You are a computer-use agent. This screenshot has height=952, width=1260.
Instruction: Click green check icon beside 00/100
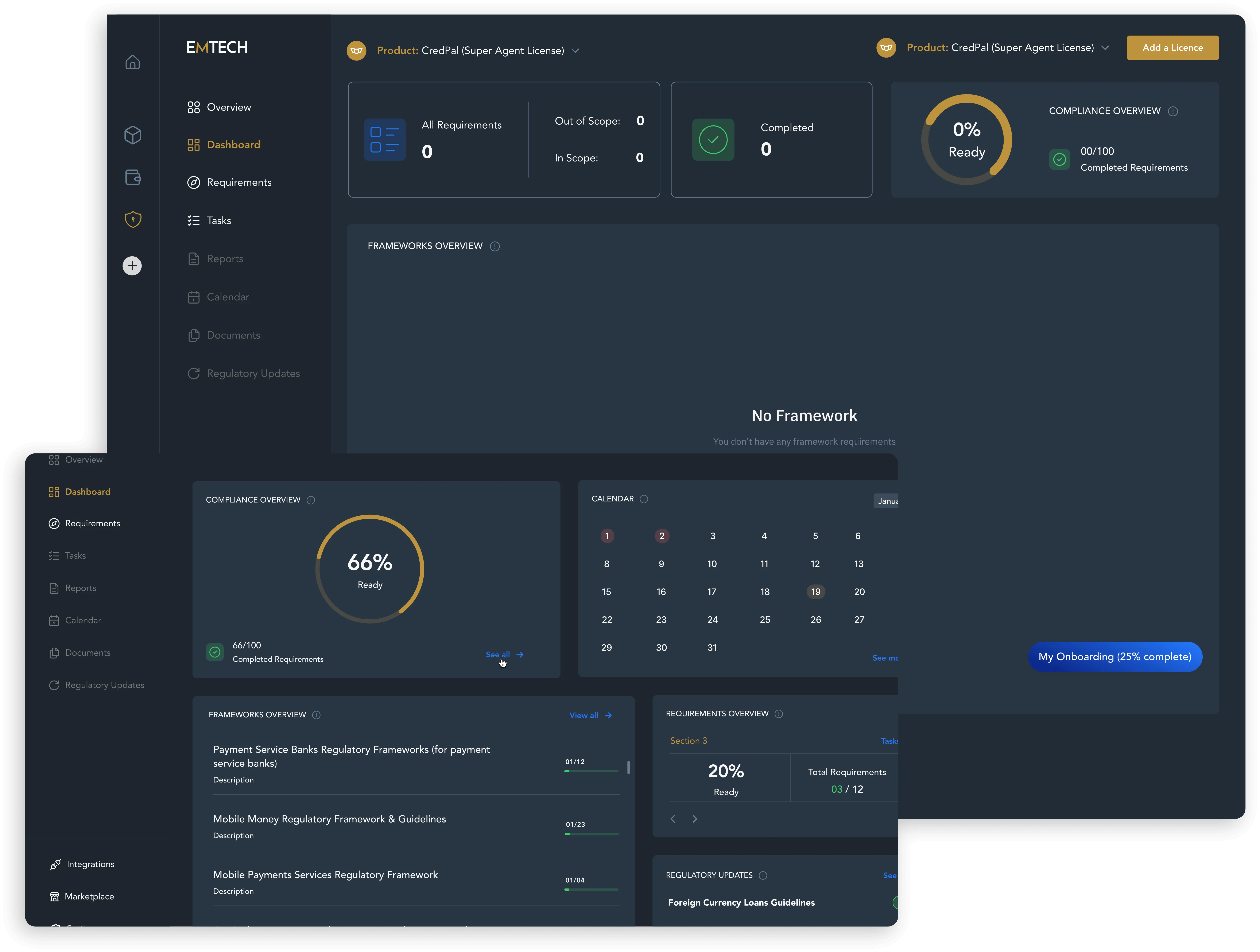pos(1059,159)
